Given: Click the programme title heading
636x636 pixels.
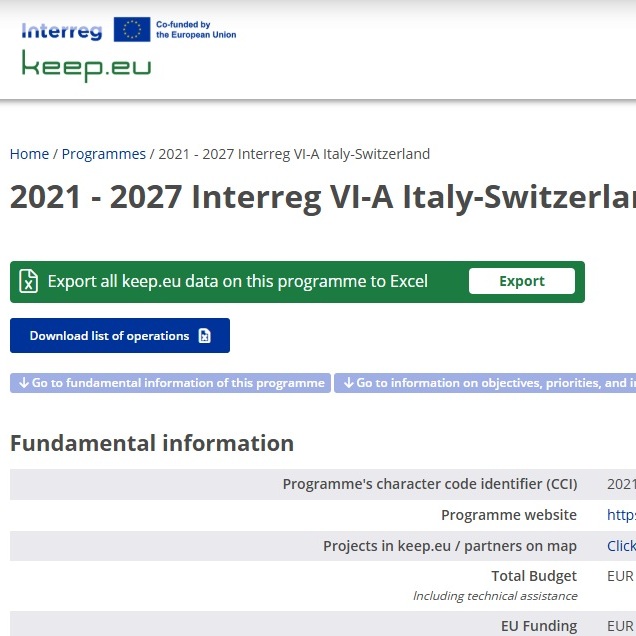Looking at the screenshot, I should (x=322, y=198).
